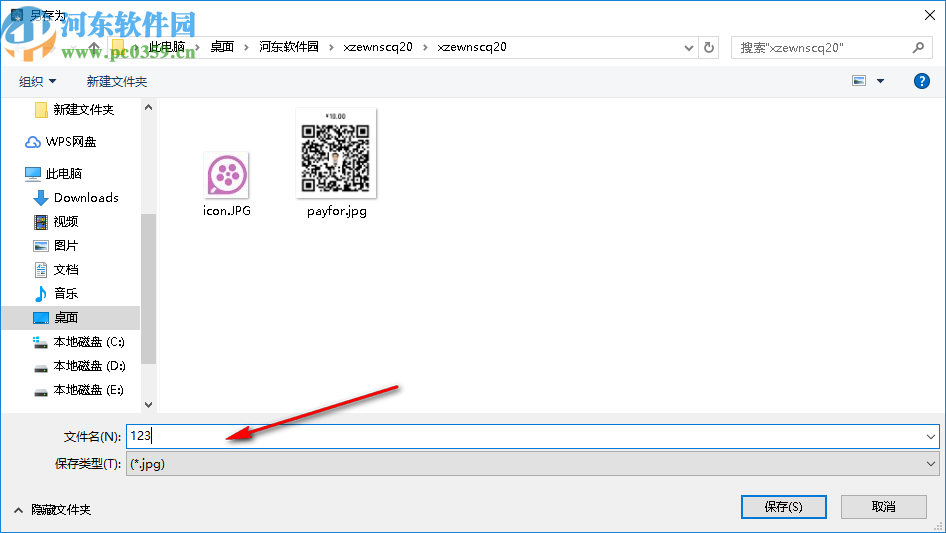Image resolution: width=946 pixels, height=533 pixels.
Task: Click the E: drive icon
Action: click(40, 392)
